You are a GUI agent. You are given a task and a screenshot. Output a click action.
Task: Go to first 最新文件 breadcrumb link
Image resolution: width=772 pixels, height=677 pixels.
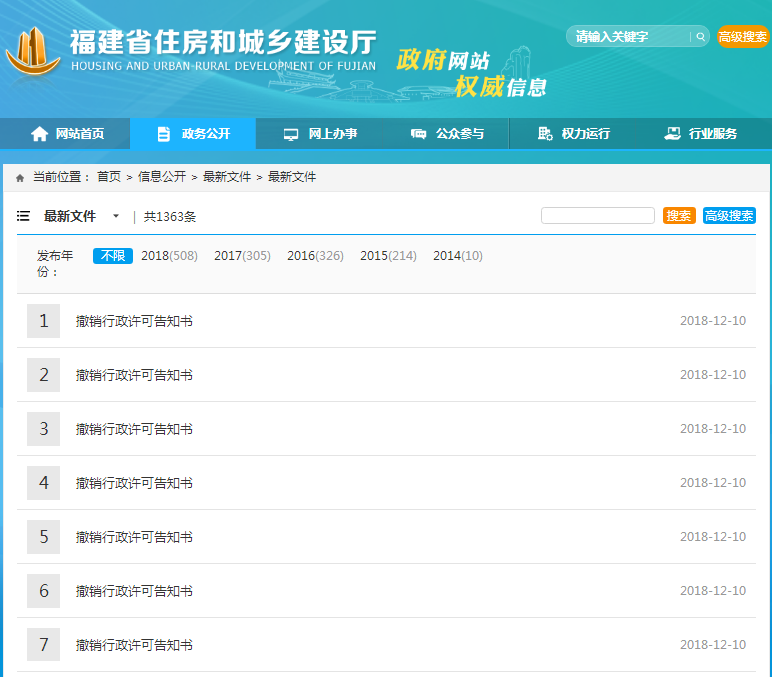227,177
